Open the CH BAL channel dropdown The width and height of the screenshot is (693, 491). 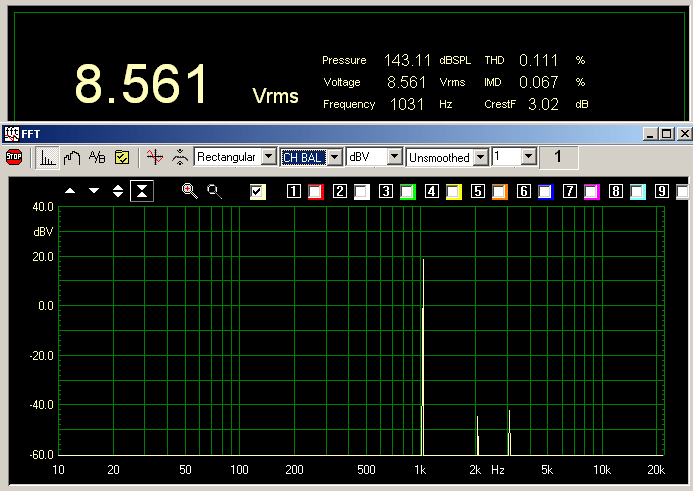(x=335, y=157)
